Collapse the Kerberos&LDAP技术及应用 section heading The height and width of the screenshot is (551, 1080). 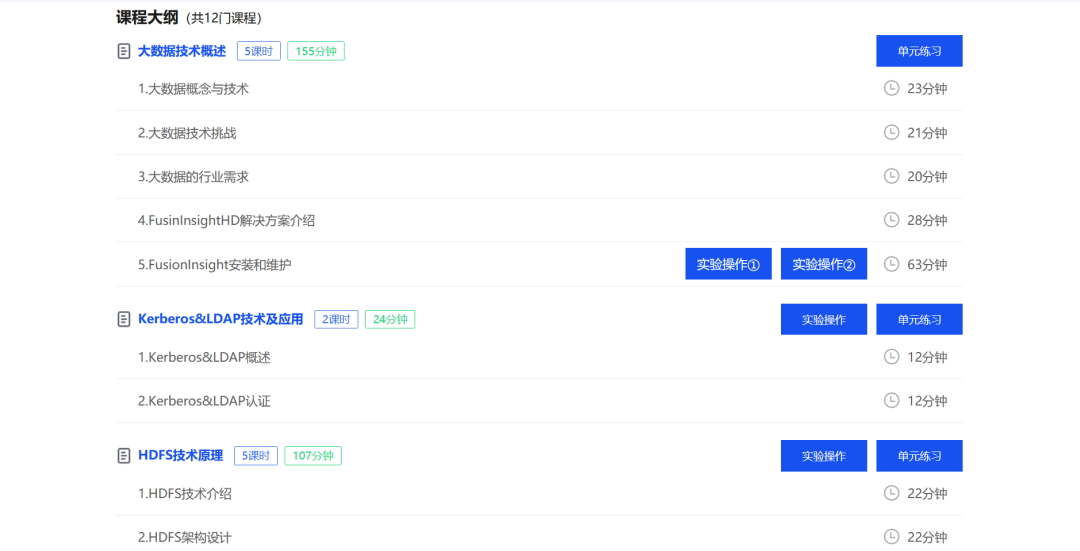220,319
